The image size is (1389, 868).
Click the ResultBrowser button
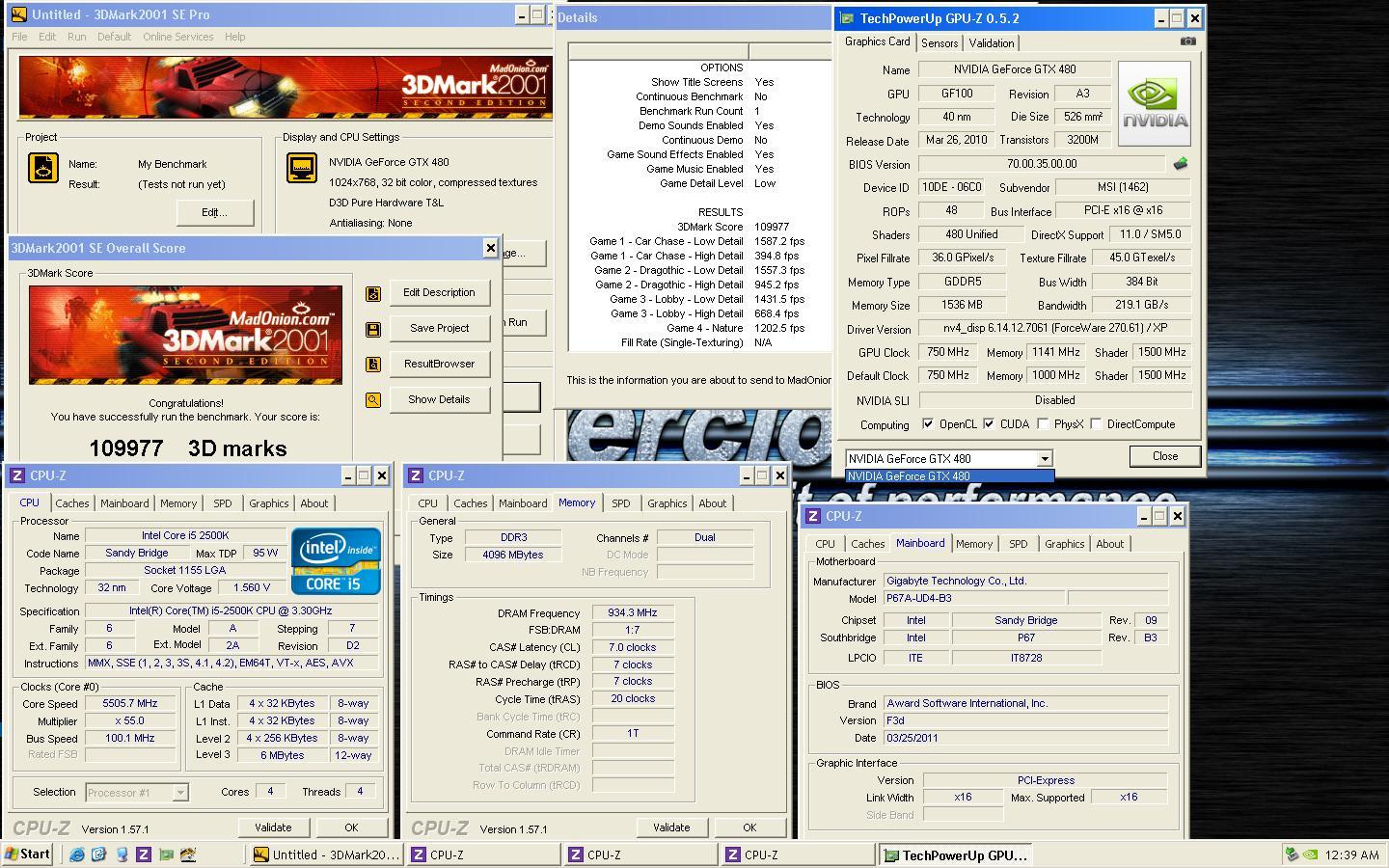439,365
